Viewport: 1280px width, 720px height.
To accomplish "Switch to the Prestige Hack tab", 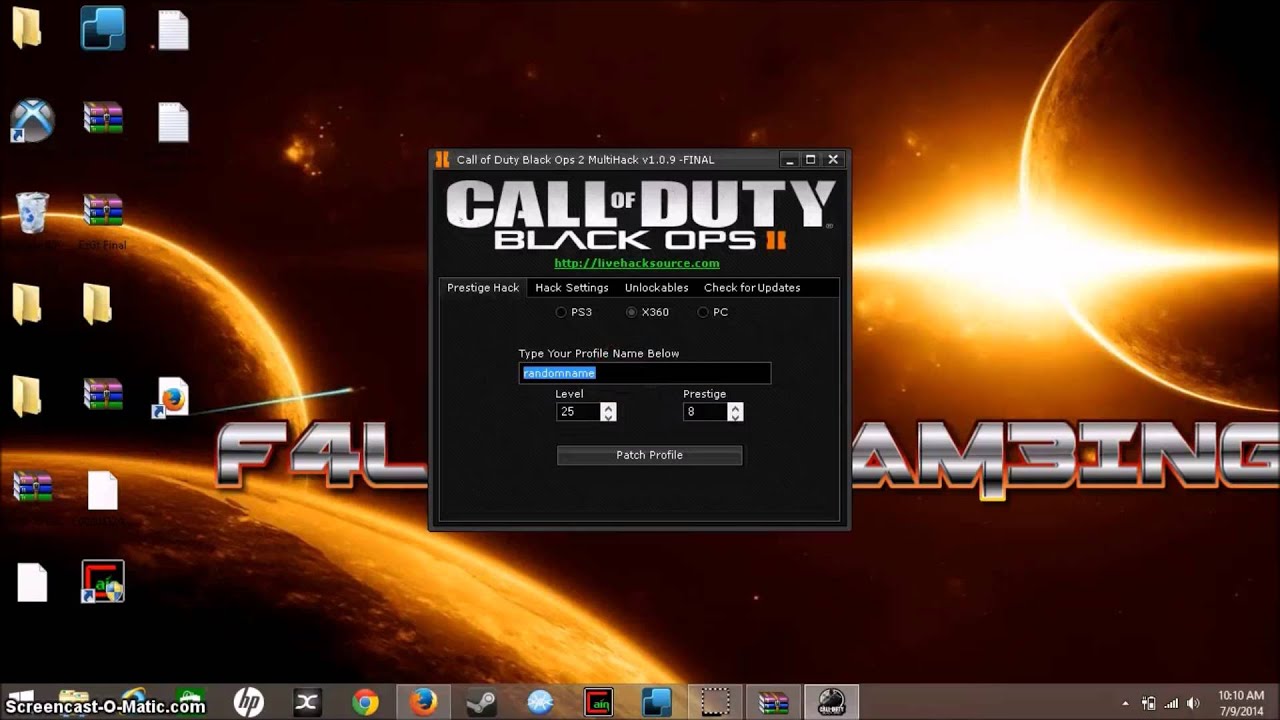I will click(483, 288).
